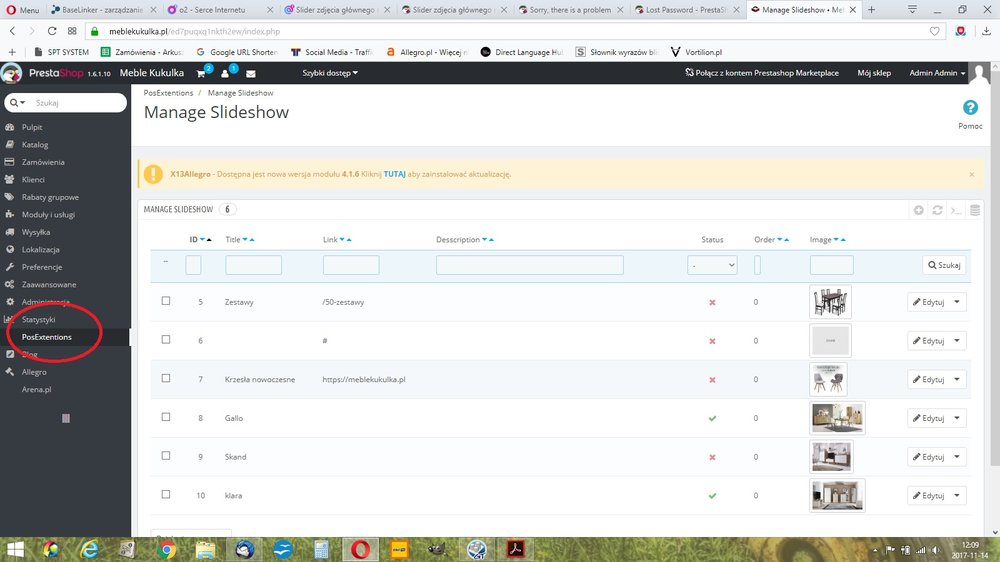Image resolution: width=1000 pixels, height=562 pixels.
Task: Click Mój sklep link
Action: (x=874, y=73)
